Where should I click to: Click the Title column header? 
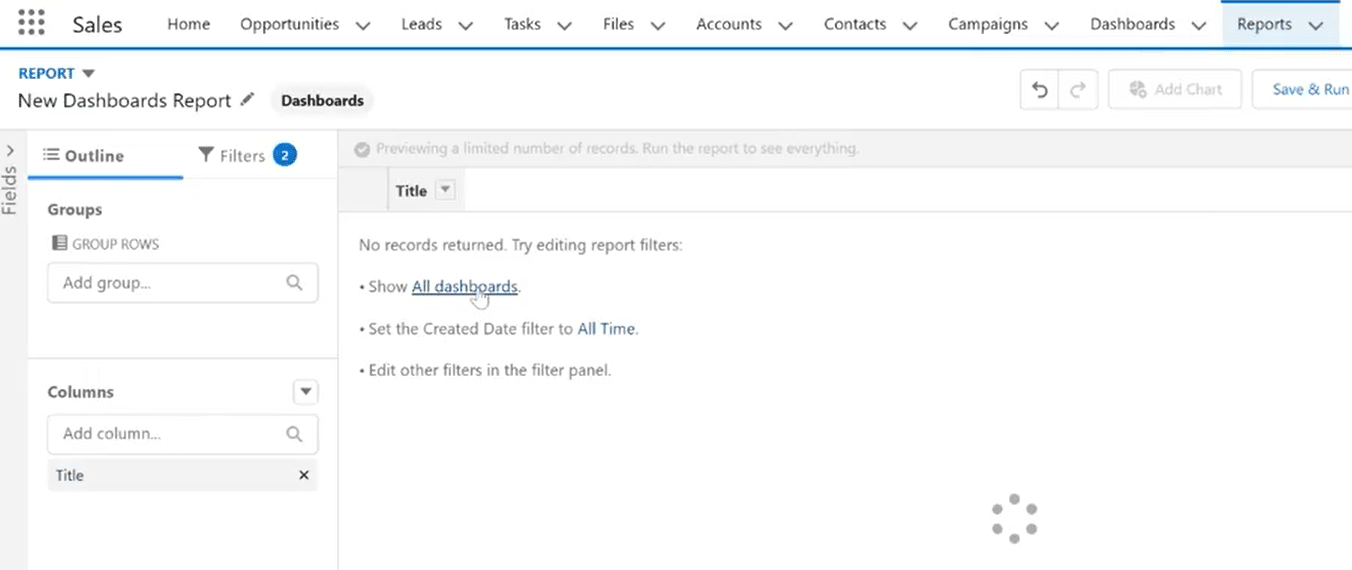(411, 191)
